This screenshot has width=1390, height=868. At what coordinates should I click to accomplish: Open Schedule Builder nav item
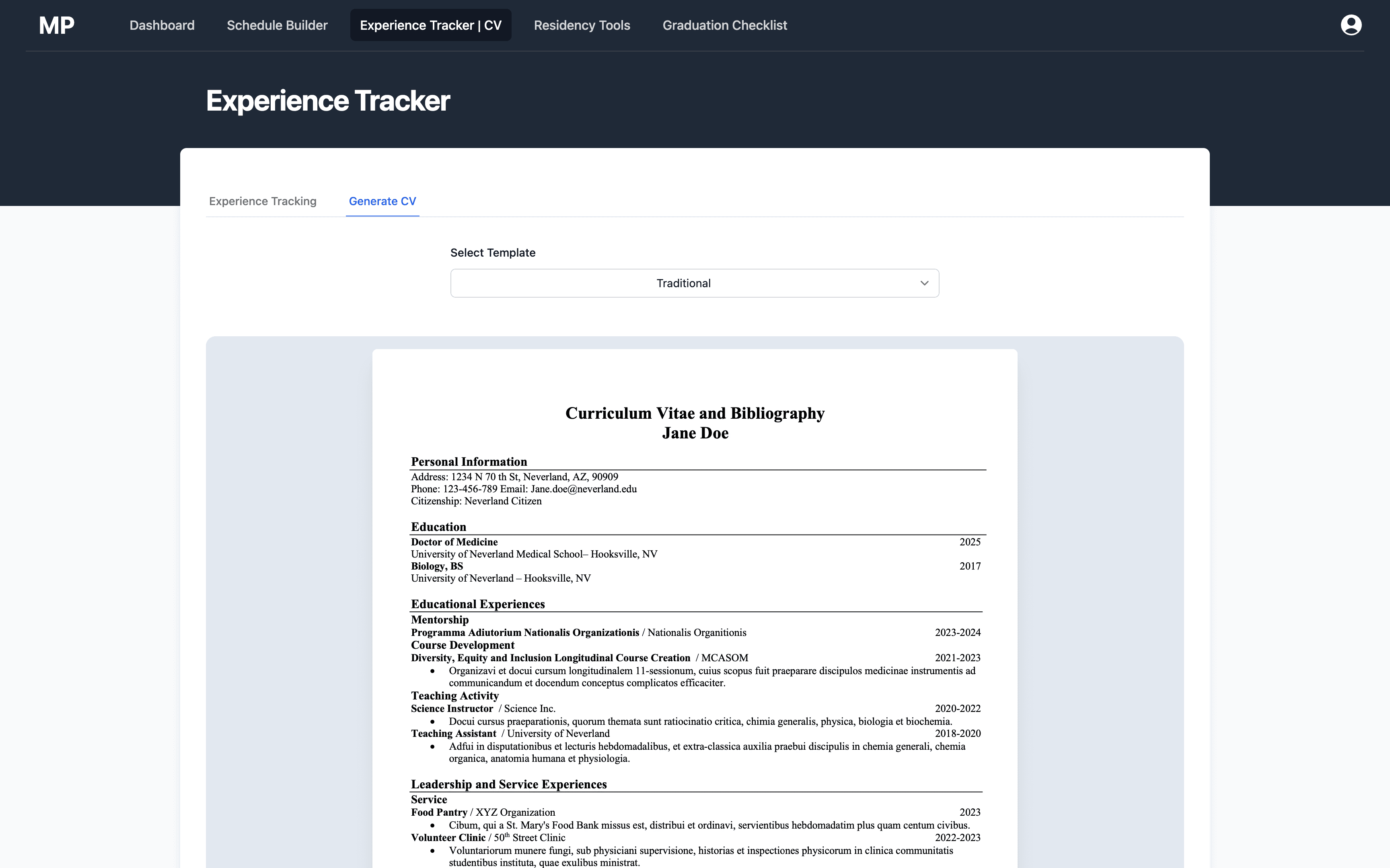click(x=277, y=25)
